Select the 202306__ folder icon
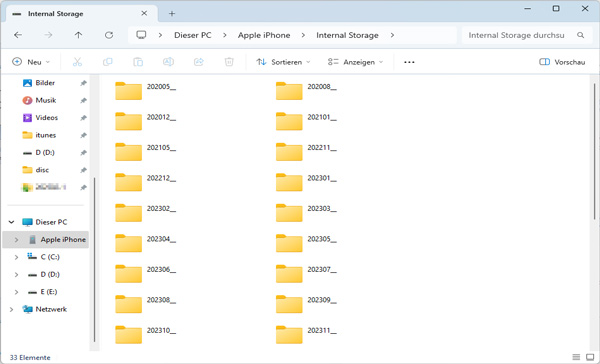600x364 pixels. tap(129, 274)
